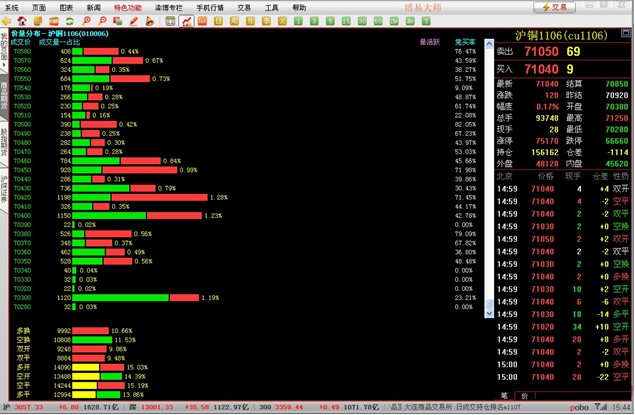This screenshot has width=635, height=415.
Task: Click the 手机行情 menu item
Action: click(x=209, y=7)
